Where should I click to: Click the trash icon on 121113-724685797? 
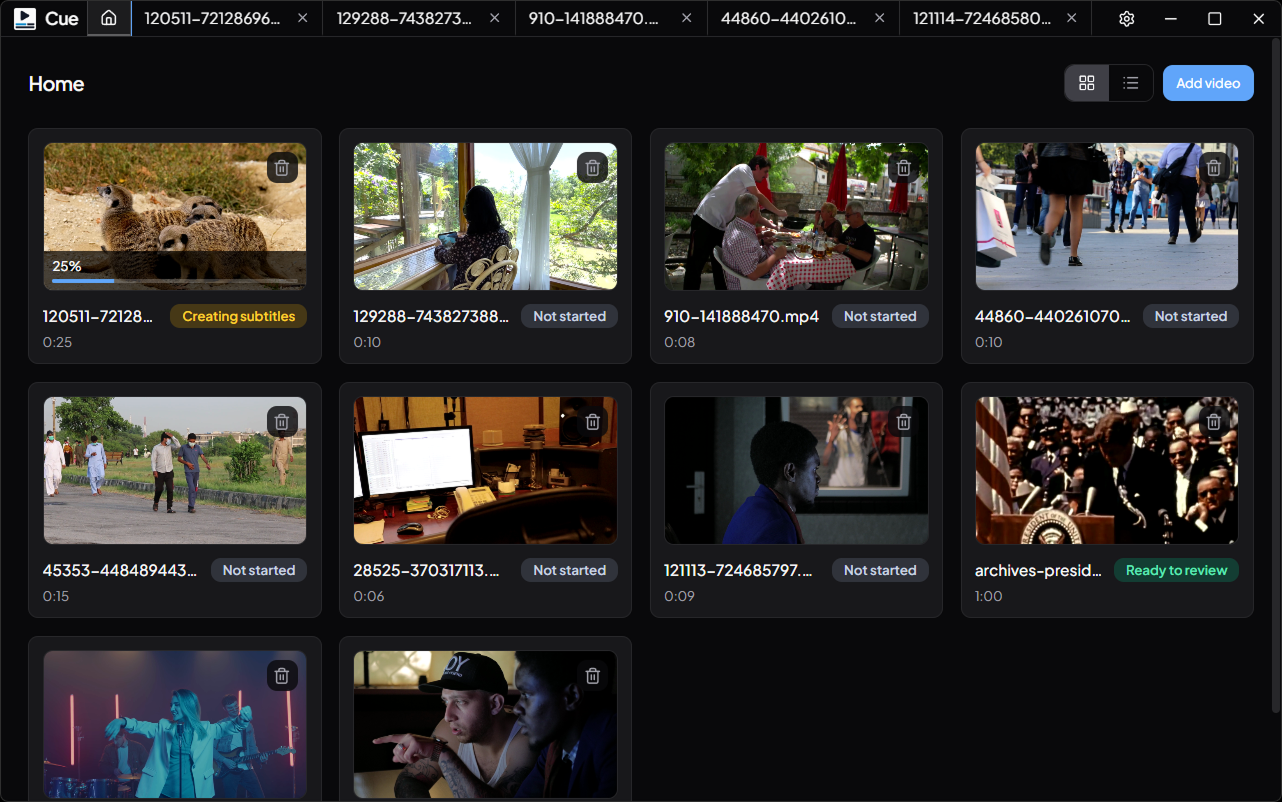pyautogui.click(x=903, y=421)
